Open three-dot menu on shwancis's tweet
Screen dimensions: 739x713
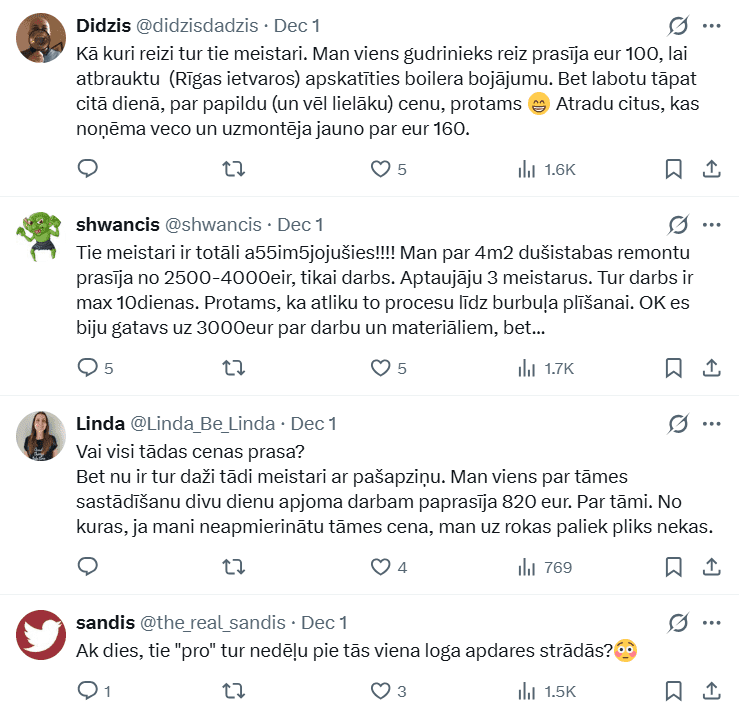tap(711, 224)
